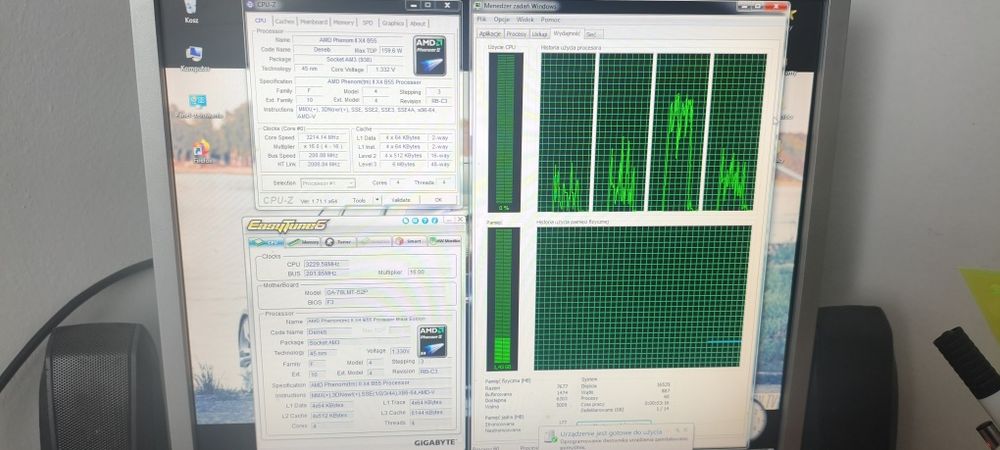The height and width of the screenshot is (450, 1000).
Task: Click the HT Link value in CPU-Z
Action: pyautogui.click(x=323, y=164)
